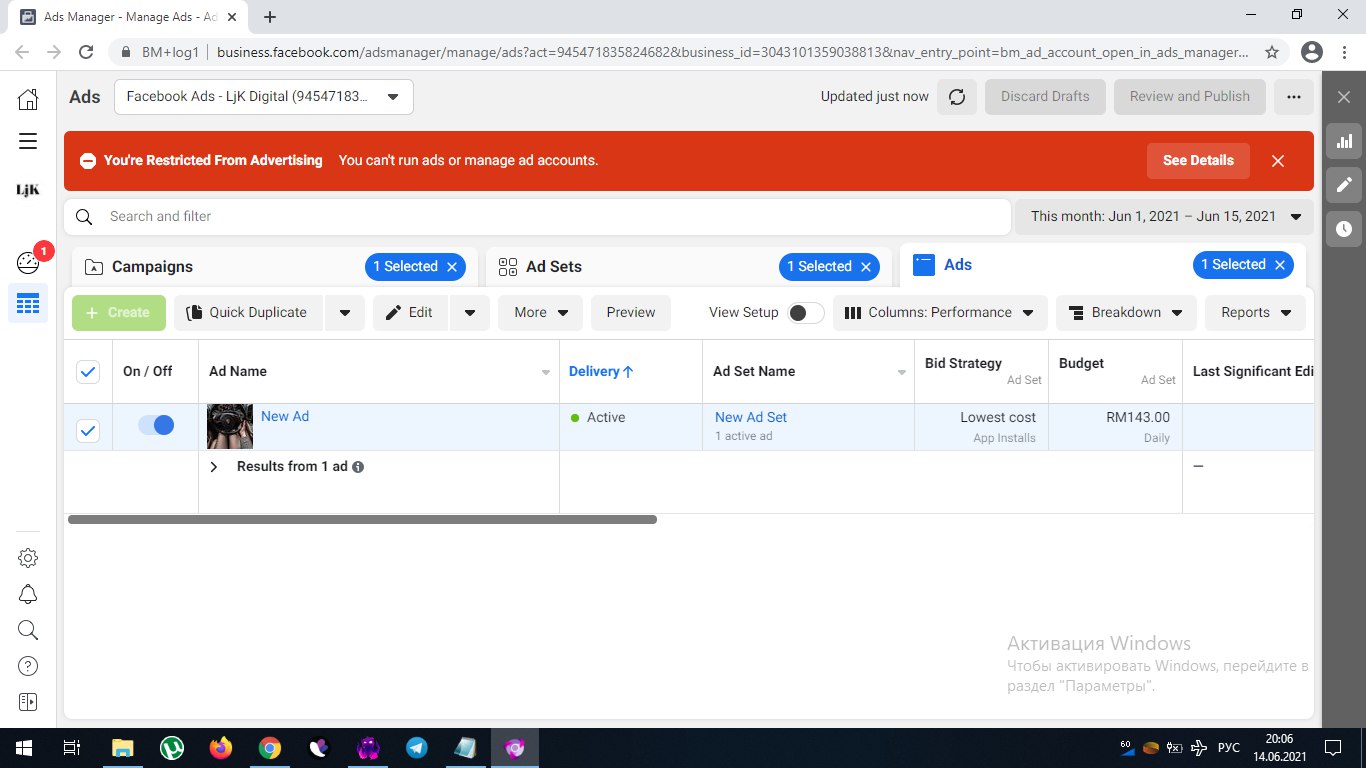The image size is (1366, 768).
Task: Open the New Ad thumbnail image
Action: click(x=230, y=427)
